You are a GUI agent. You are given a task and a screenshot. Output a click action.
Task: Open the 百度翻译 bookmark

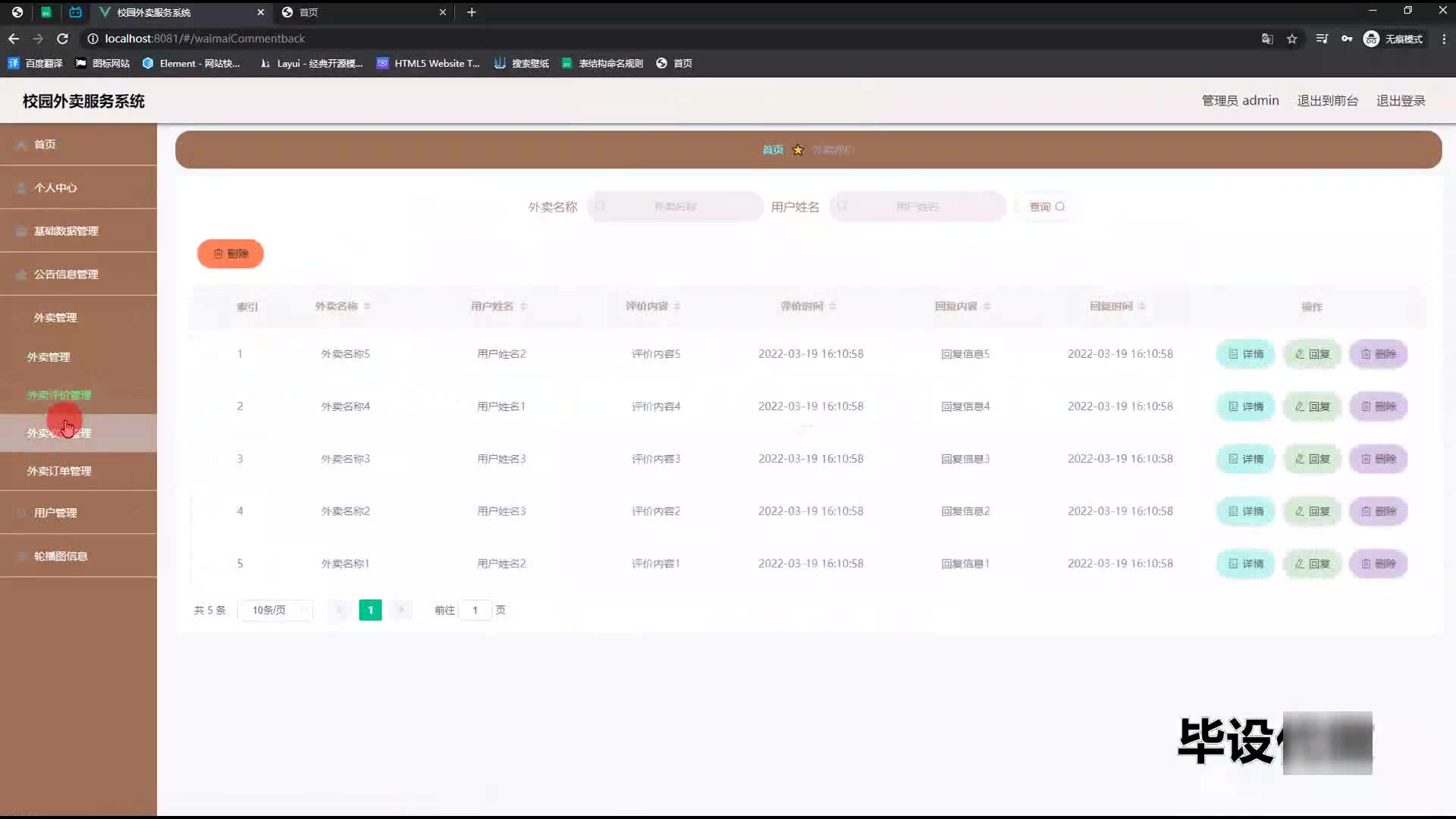[x=36, y=63]
